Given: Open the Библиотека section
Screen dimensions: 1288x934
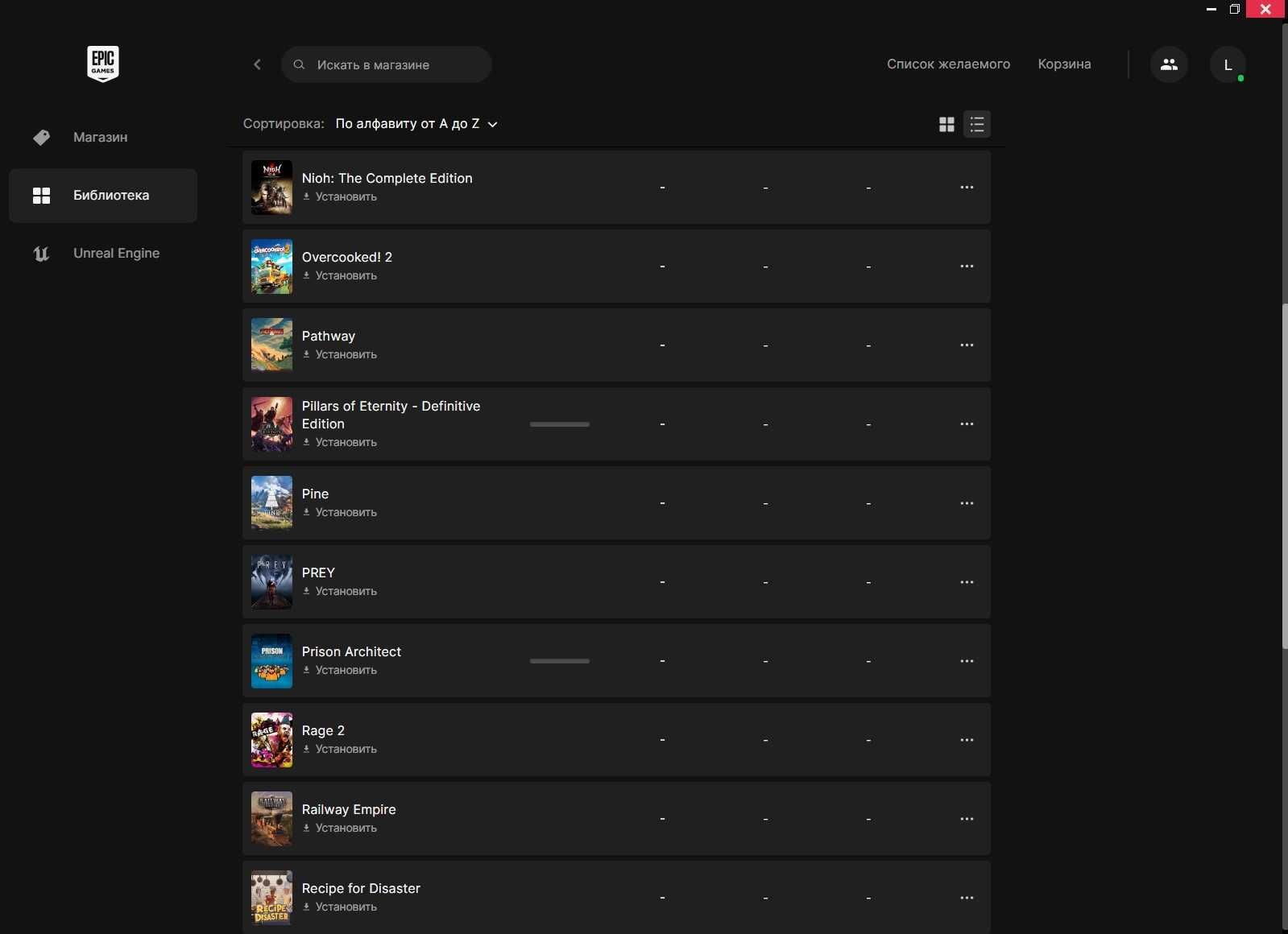Looking at the screenshot, I should coord(103,196).
